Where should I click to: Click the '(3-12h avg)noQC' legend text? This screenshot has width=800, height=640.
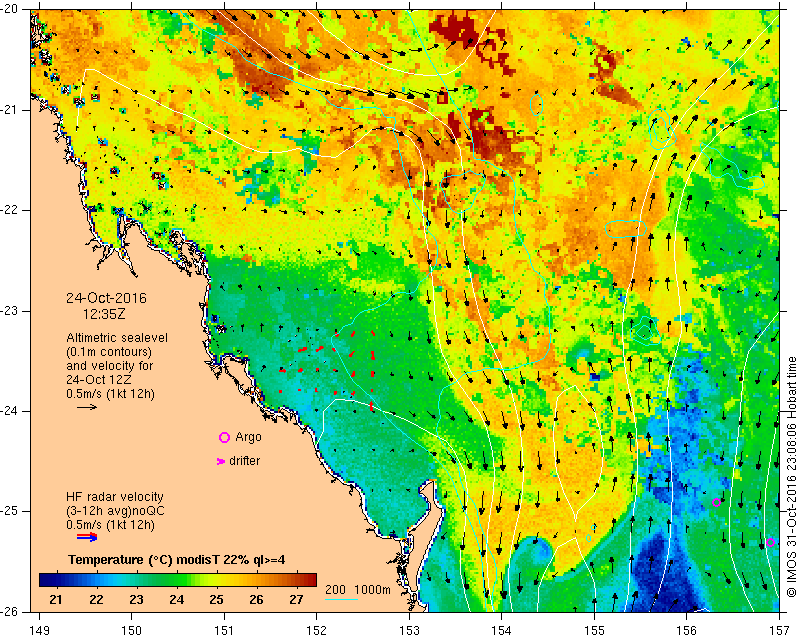pos(115,511)
